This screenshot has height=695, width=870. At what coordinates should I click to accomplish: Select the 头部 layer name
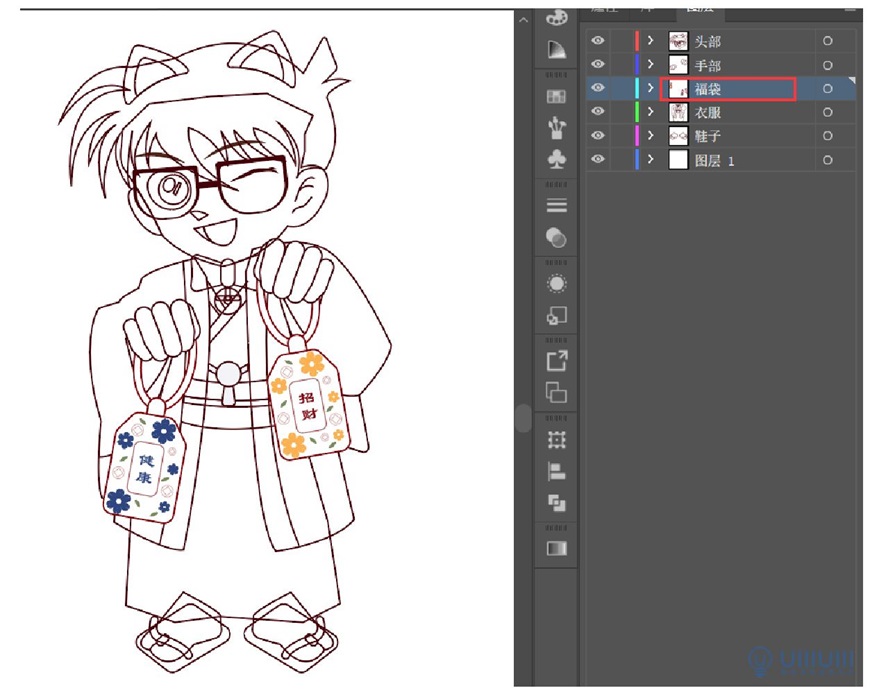[707, 41]
